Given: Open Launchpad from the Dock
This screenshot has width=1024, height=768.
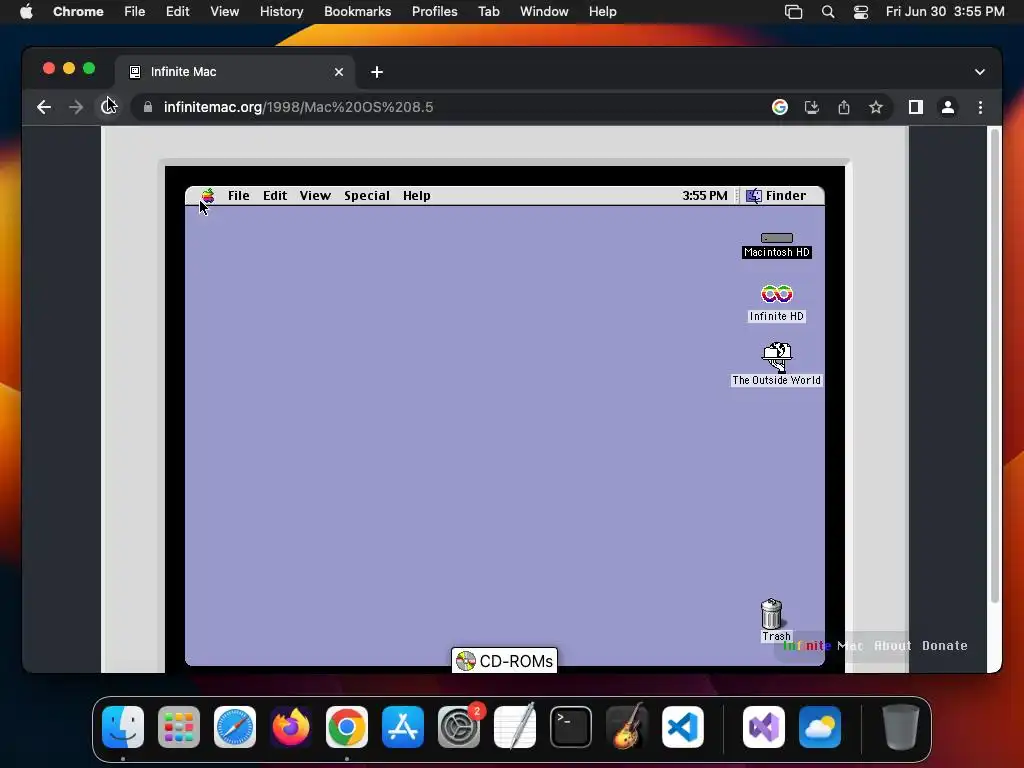Looking at the screenshot, I should tap(179, 727).
